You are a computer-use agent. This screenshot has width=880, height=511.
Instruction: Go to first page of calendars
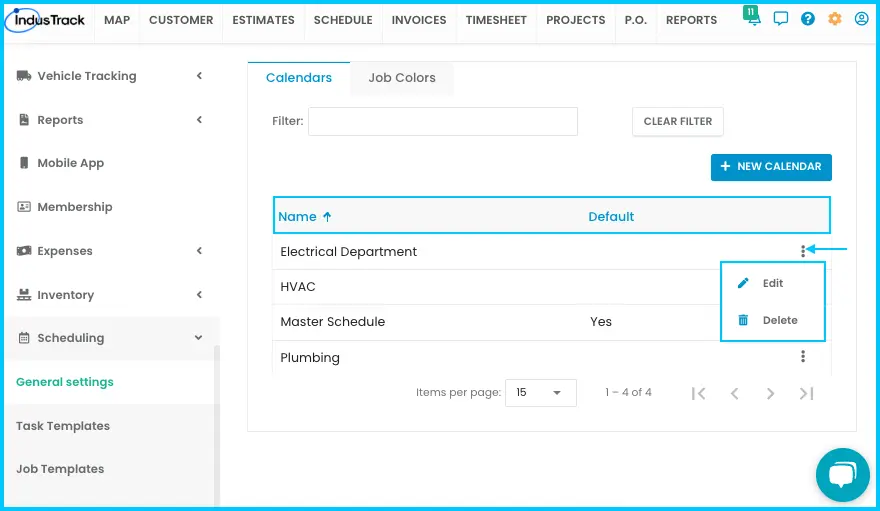699,393
